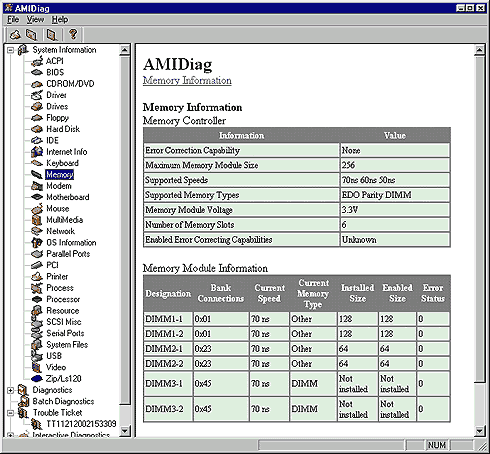
Task: Collapse the Trouble Ticket tree node
Action: click(x=11, y=413)
